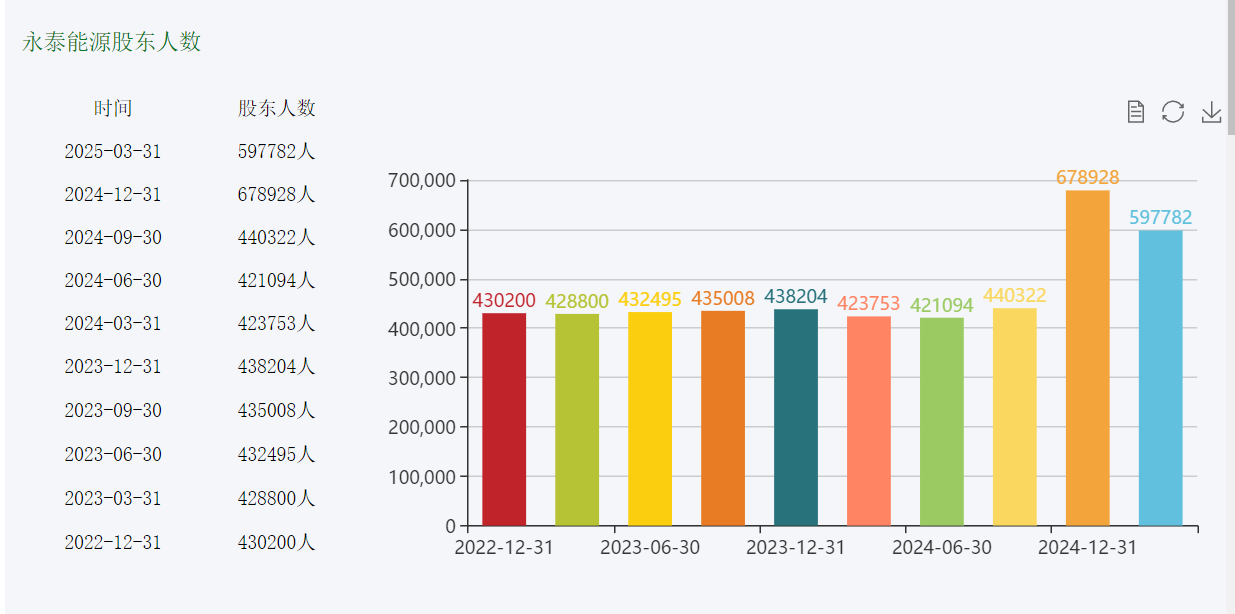This screenshot has width=1235, height=614.
Task: Select the 2023-12-31 date cell in table
Action: click(x=113, y=366)
